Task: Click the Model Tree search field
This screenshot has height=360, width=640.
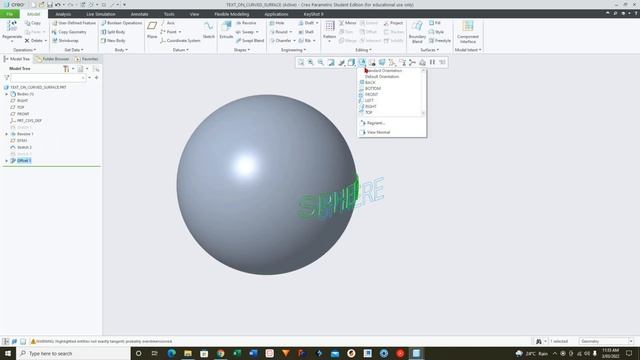Action: (x=48, y=78)
